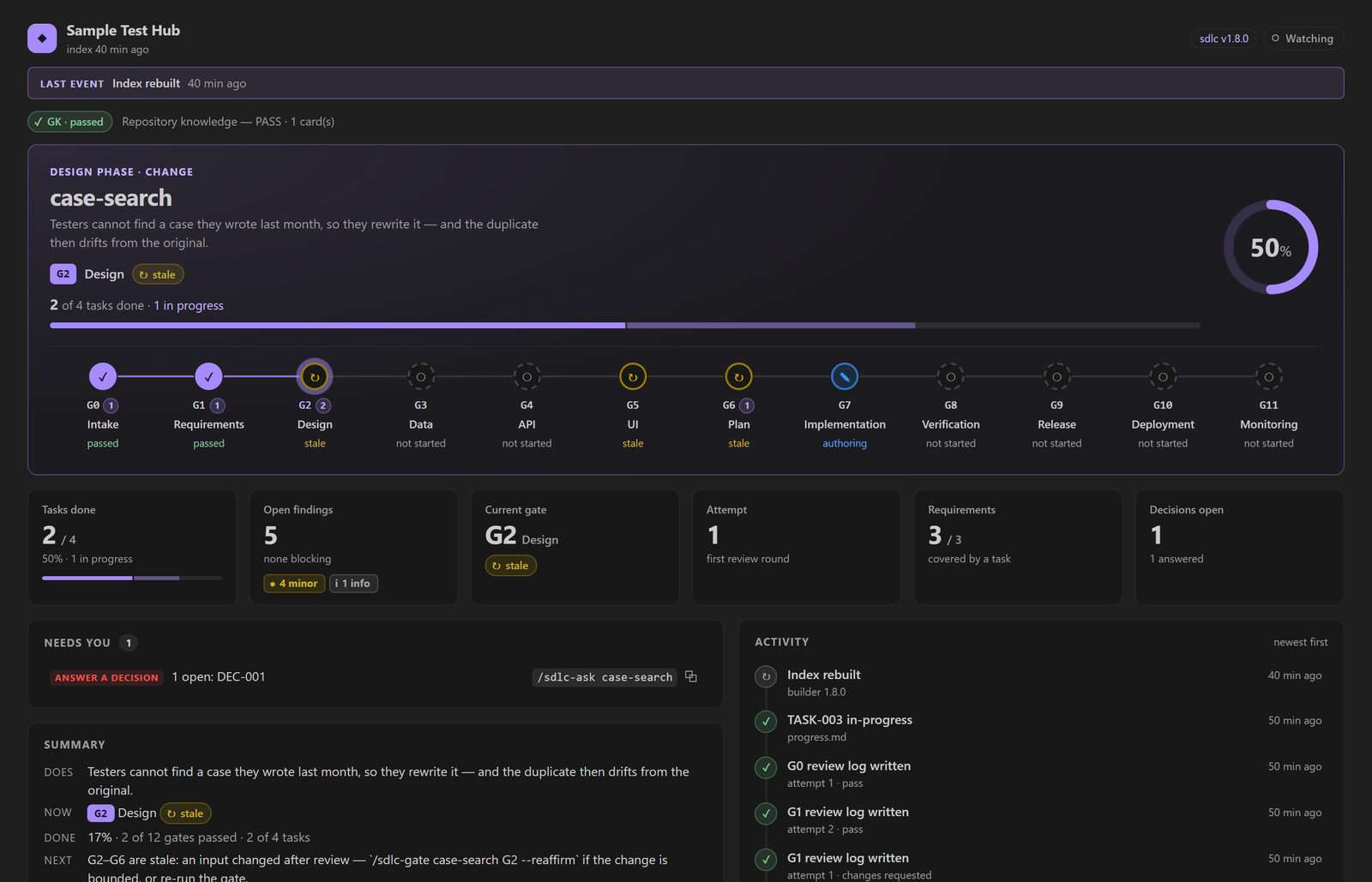Click 'progress.md' under TASK-003 activity
1372x882 pixels.
pyautogui.click(x=816, y=737)
